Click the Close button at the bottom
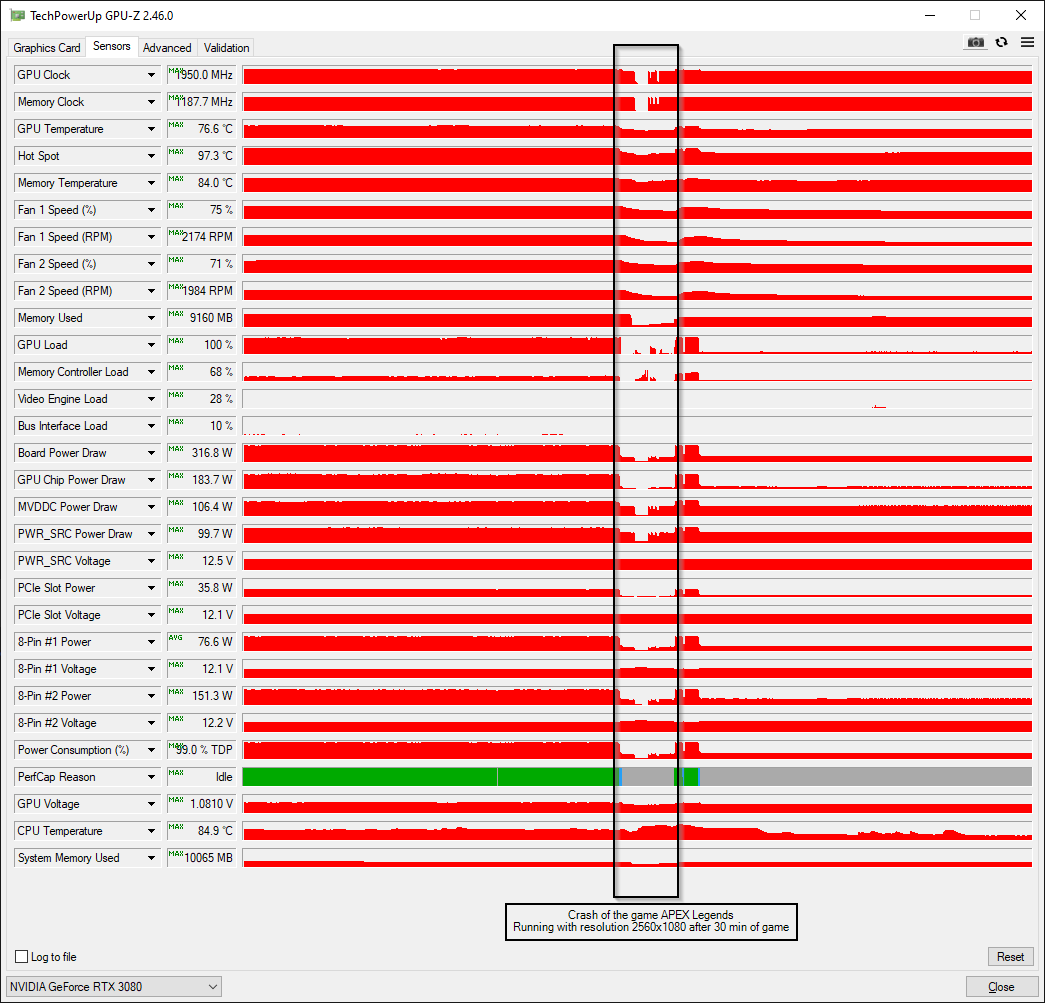Screen dimensions: 1045x1003 pos(1001,987)
